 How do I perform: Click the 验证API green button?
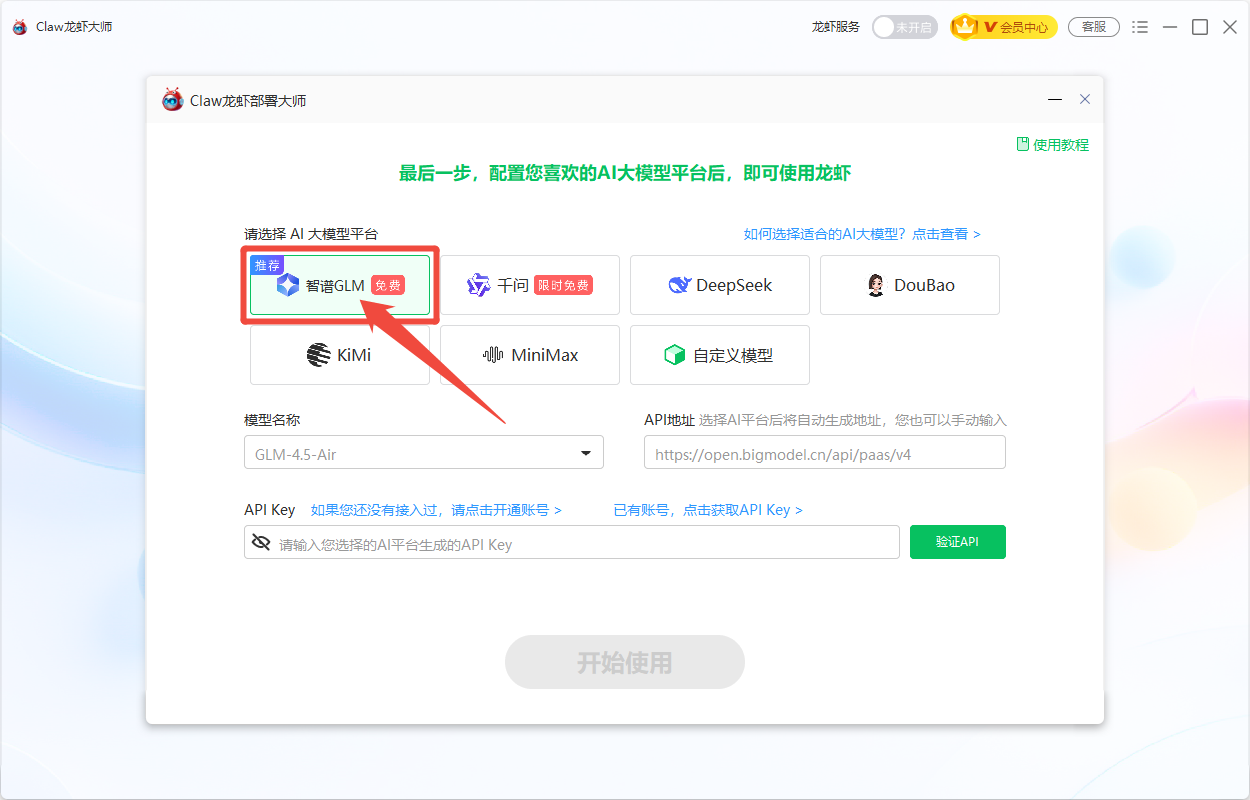[x=957, y=542]
